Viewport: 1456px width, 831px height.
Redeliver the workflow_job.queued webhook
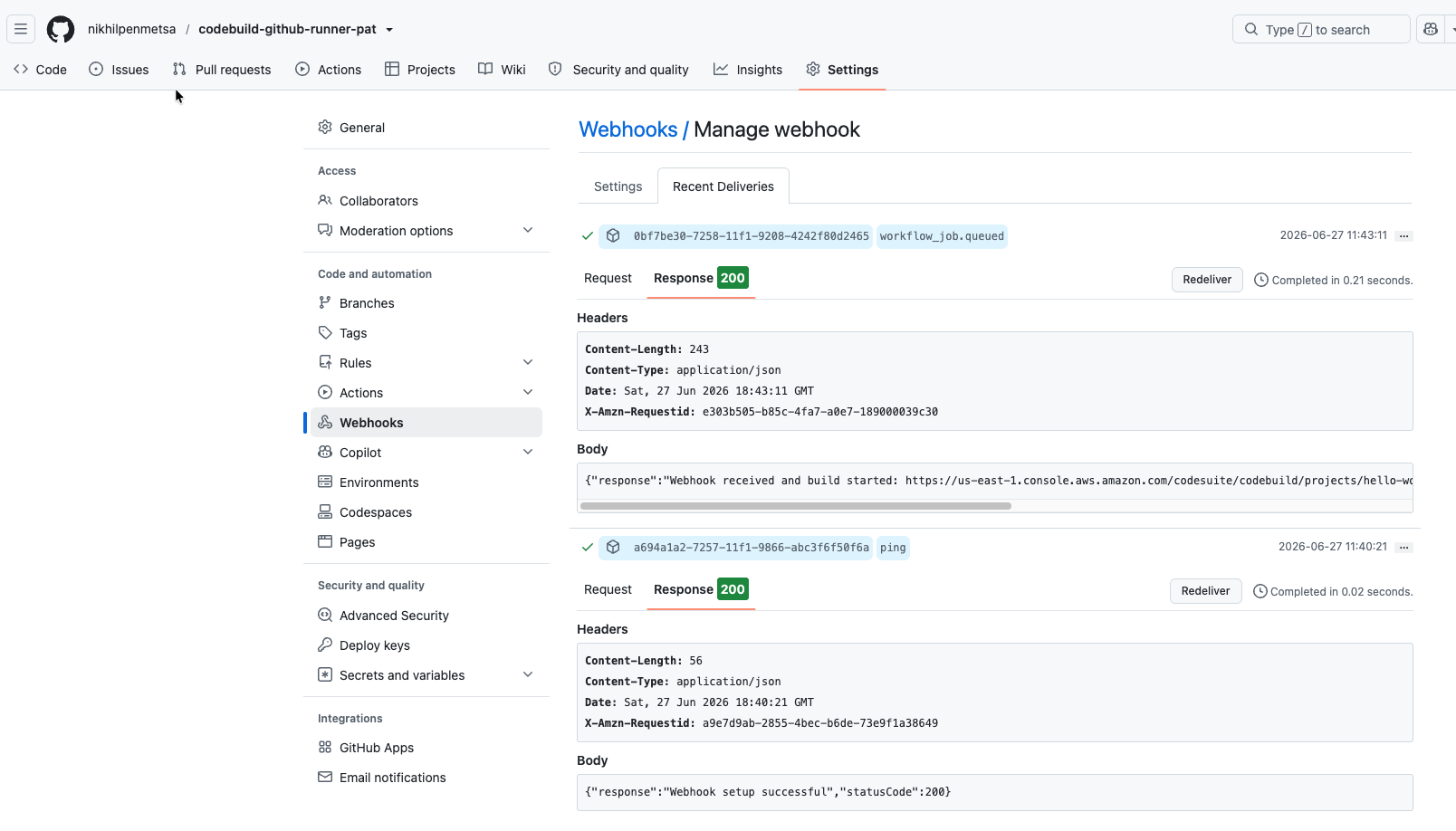coord(1207,280)
